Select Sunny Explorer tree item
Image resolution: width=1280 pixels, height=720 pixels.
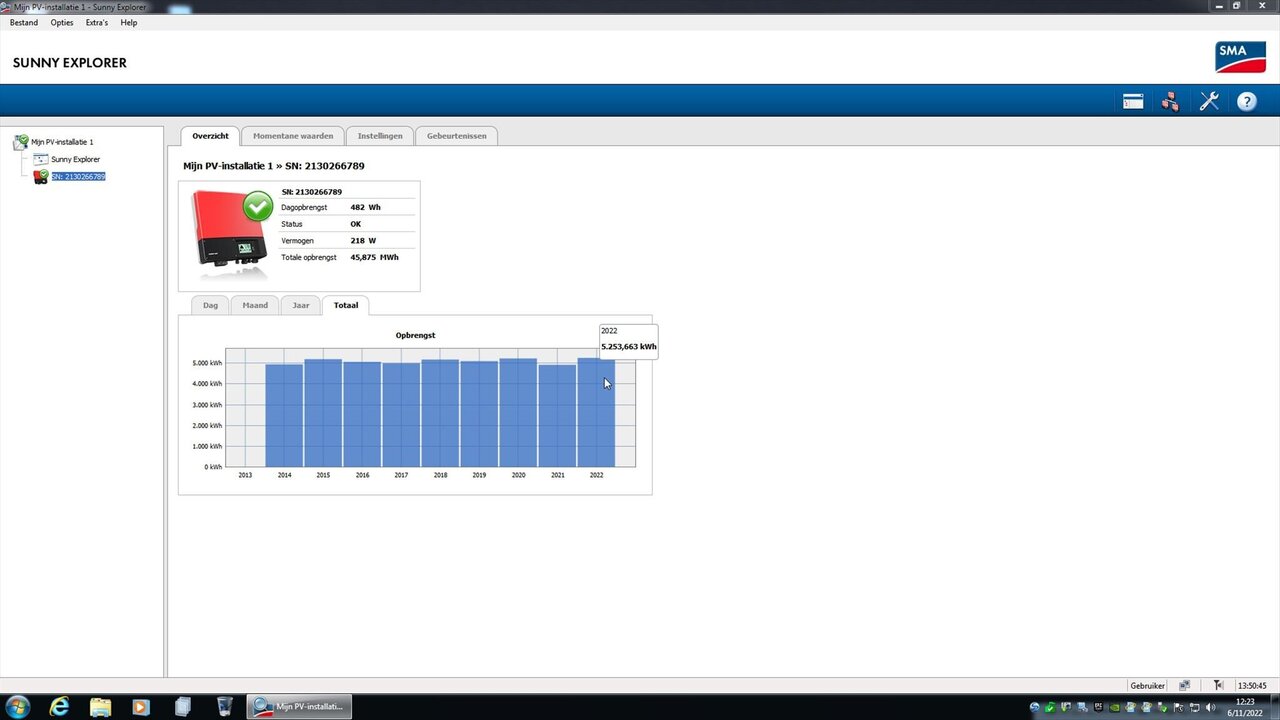coord(75,159)
